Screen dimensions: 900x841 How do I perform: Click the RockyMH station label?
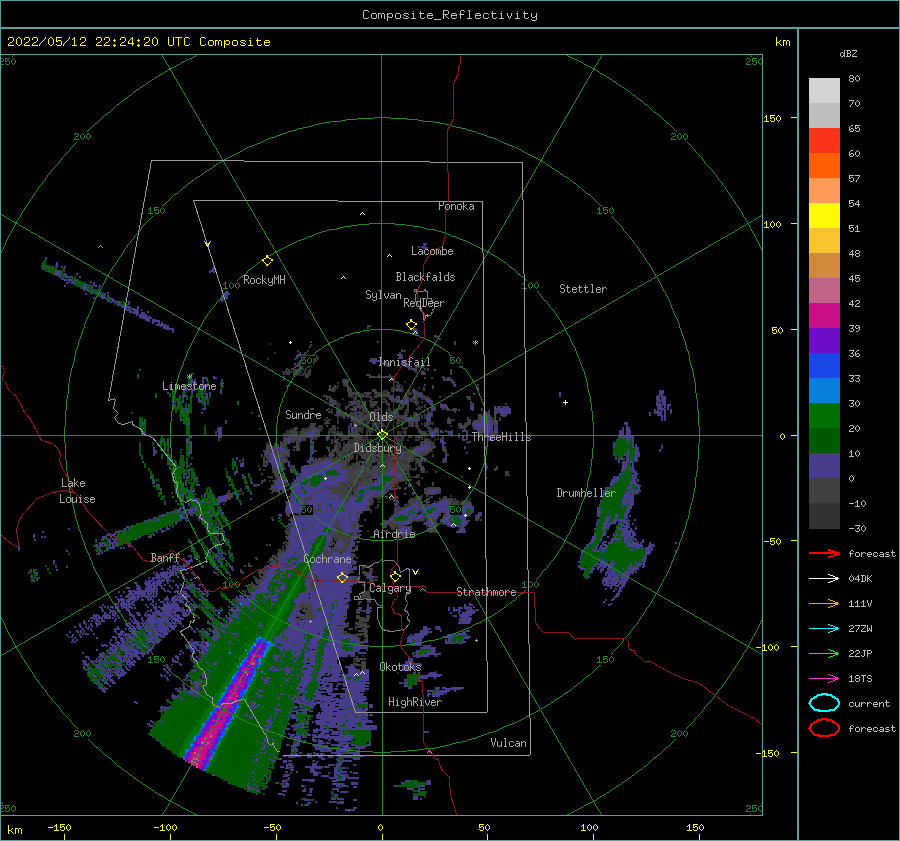[264, 280]
